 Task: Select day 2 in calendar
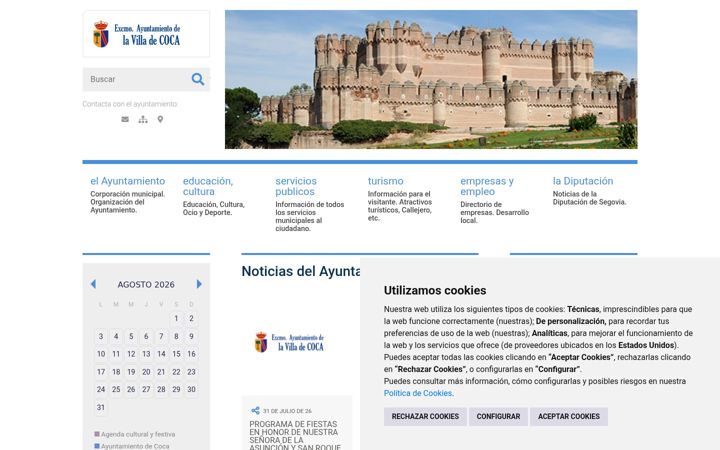tap(191, 319)
